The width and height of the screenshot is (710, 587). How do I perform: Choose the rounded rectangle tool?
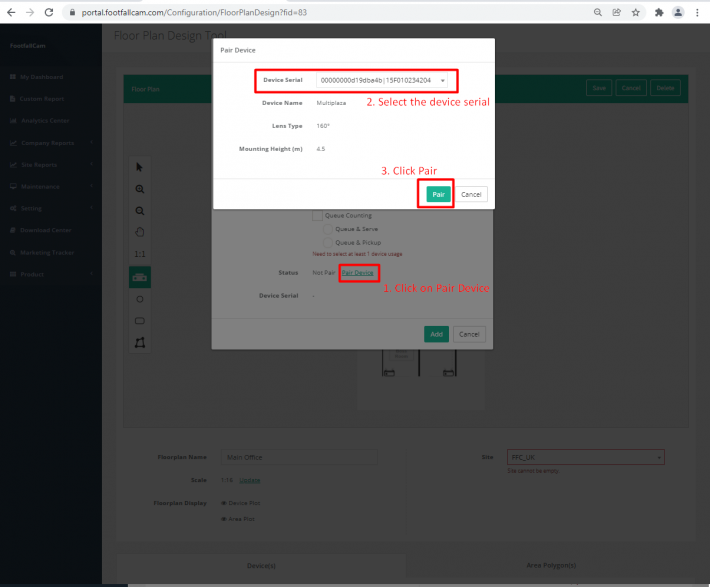140,321
